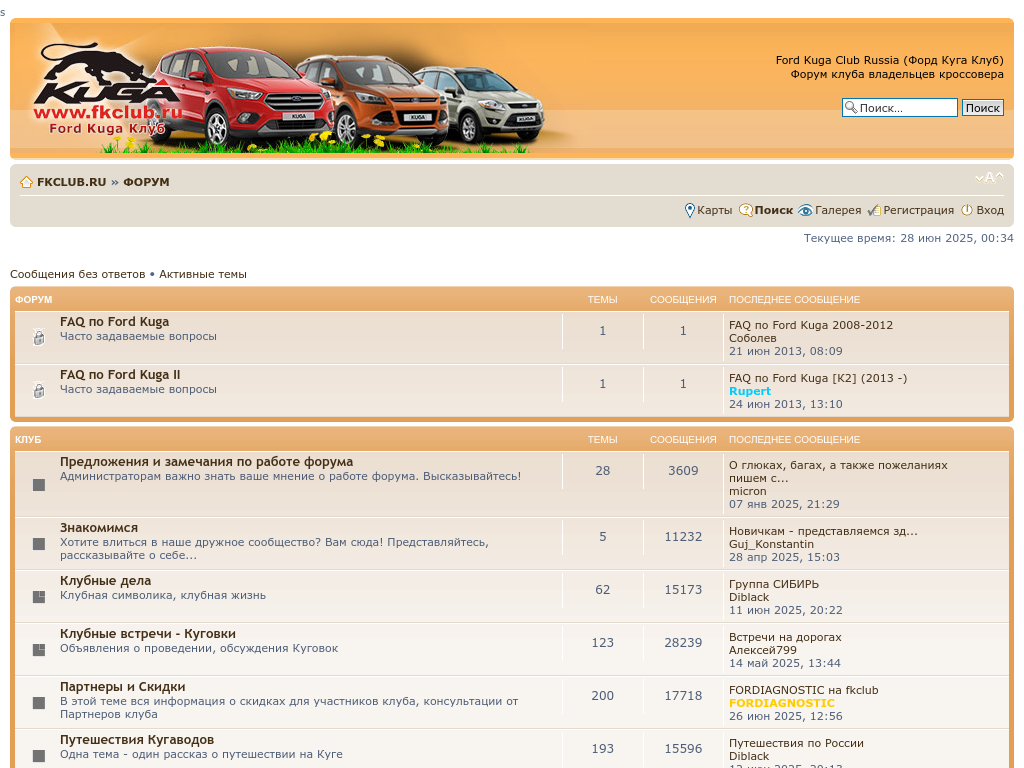This screenshot has height=768, width=1024.
Task: Open forum FAQ по Ford Kuga II
Action: pos(120,375)
